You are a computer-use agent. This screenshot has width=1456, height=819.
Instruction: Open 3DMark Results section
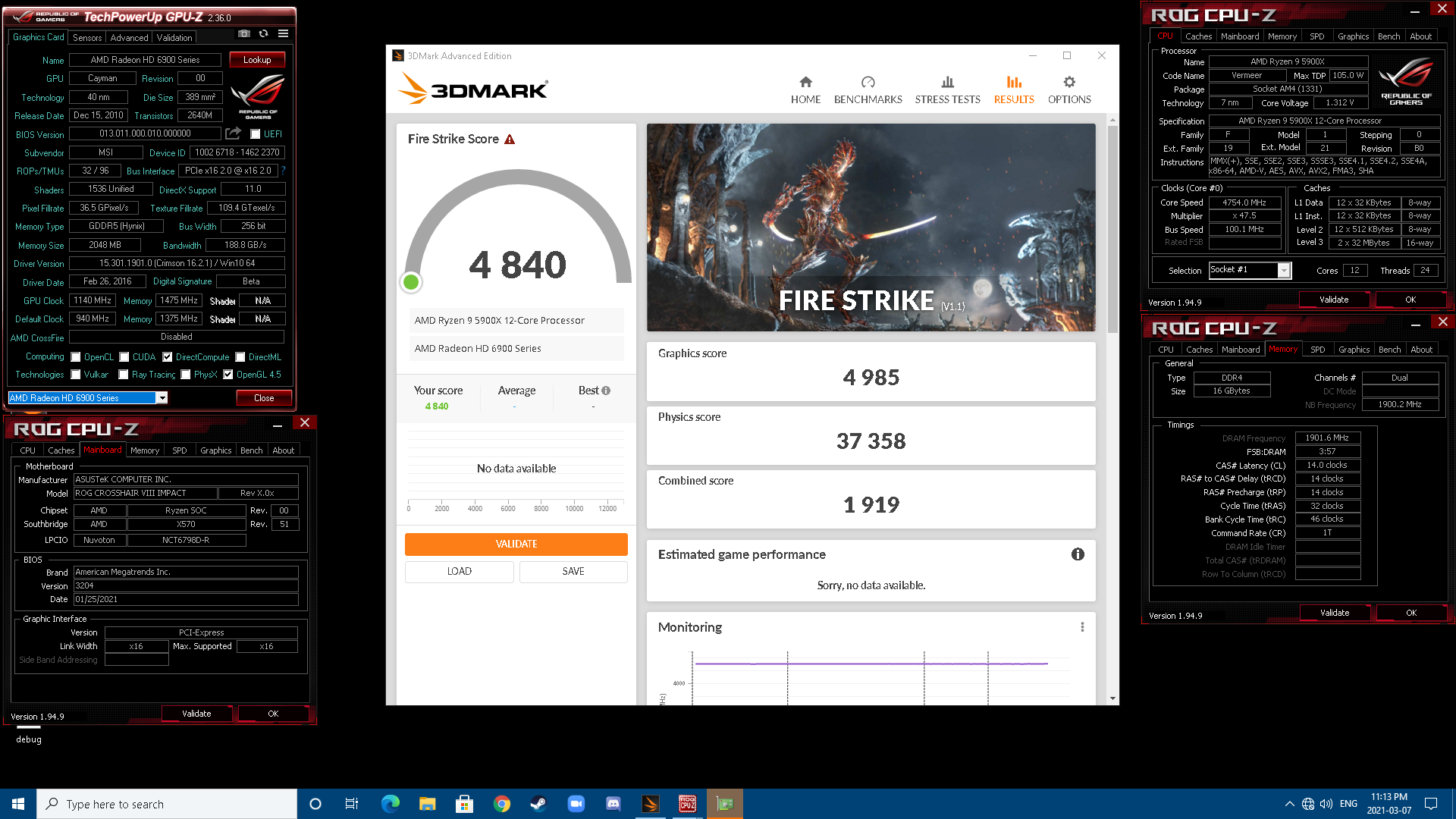pos(1014,89)
